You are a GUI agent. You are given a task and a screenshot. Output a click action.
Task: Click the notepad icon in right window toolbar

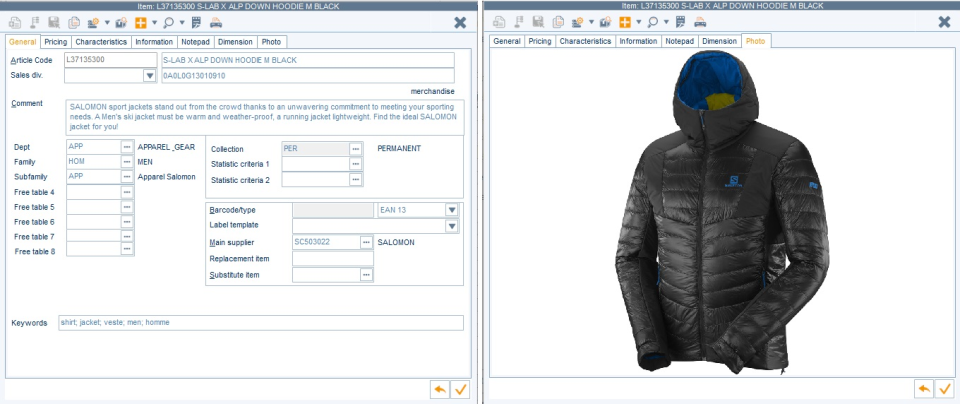(680, 21)
